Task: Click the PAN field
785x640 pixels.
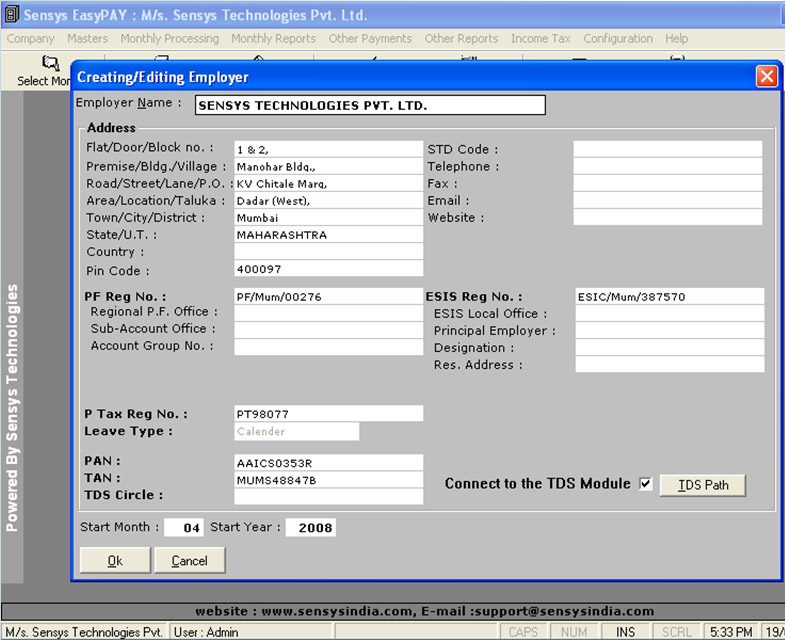Action: 328,463
